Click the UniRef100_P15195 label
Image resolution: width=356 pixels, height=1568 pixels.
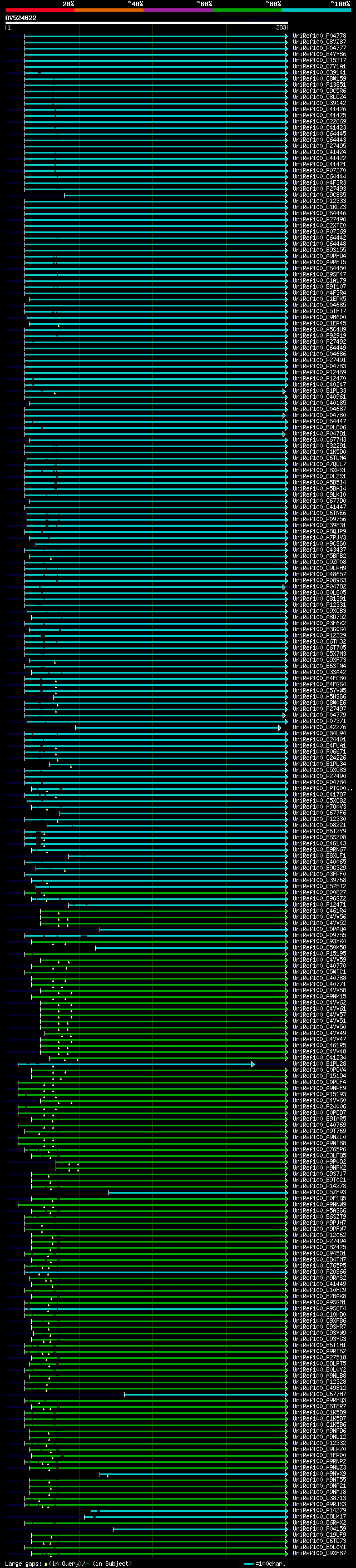tap(319, 954)
